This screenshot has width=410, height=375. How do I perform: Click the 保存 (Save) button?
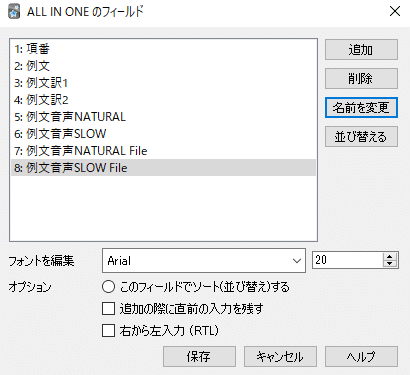click(199, 356)
